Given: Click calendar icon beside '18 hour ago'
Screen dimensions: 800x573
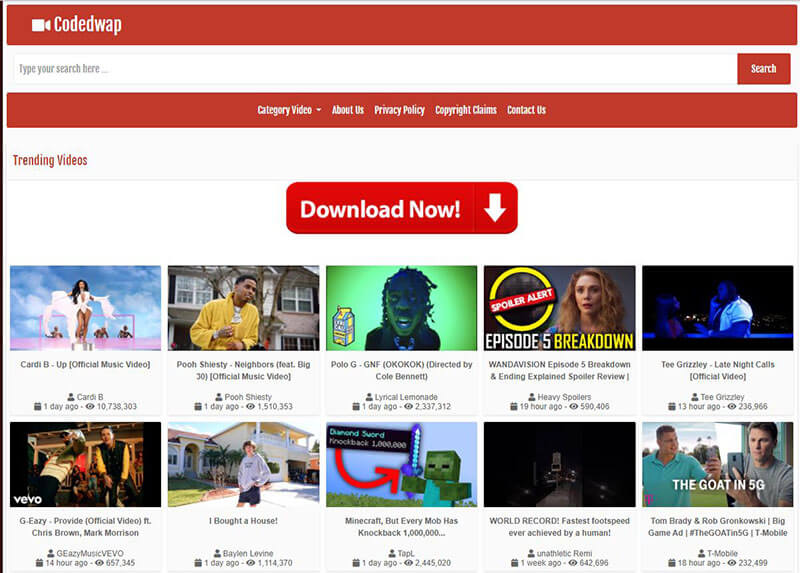Looking at the screenshot, I should [672, 563].
